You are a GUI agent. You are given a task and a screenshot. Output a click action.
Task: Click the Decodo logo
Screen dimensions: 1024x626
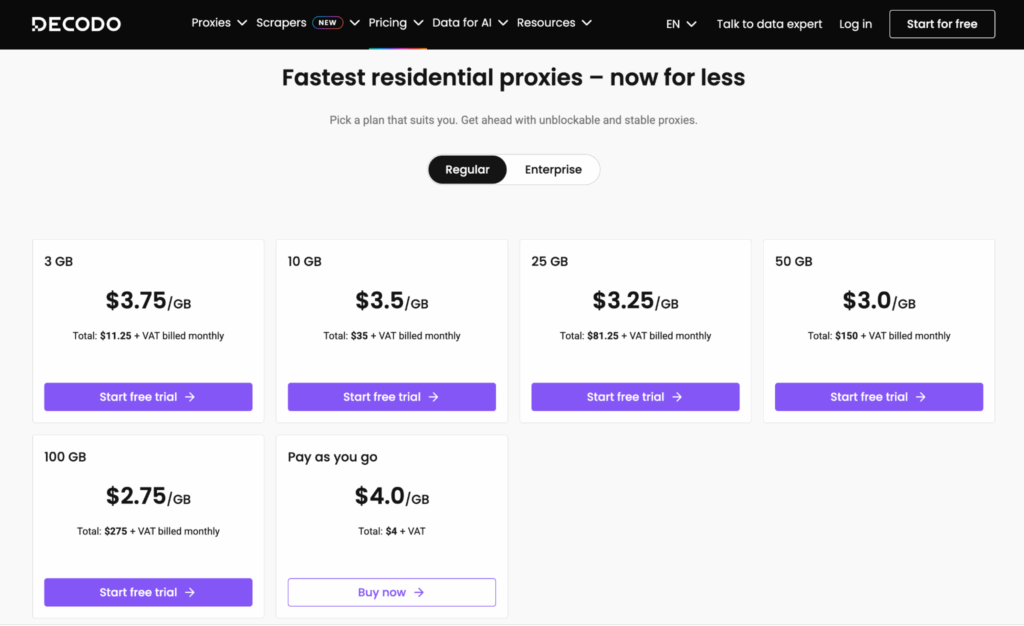[x=76, y=23]
